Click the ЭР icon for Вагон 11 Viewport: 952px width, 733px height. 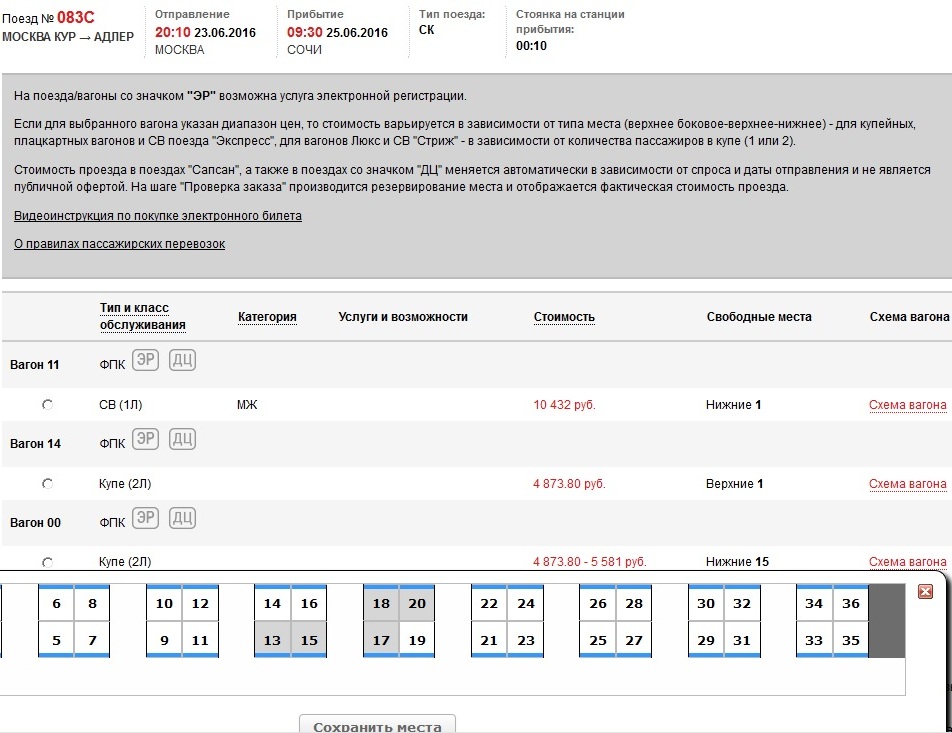(x=146, y=360)
